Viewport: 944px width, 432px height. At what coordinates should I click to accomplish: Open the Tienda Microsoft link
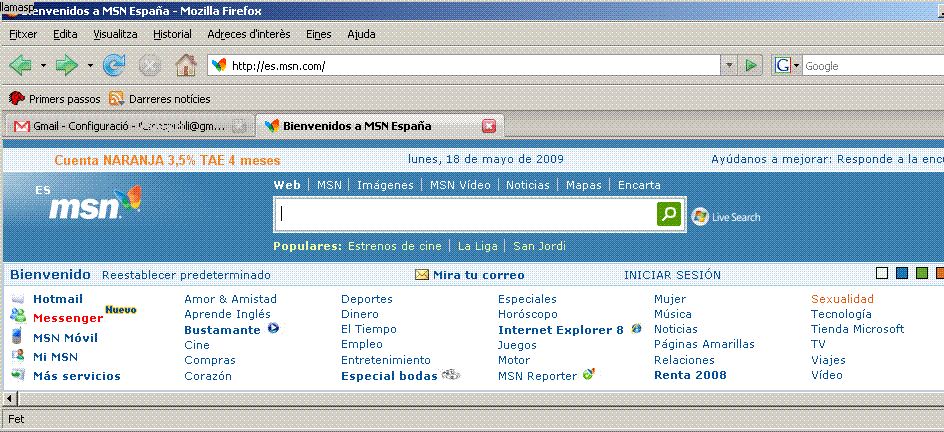pyautogui.click(x=857, y=329)
